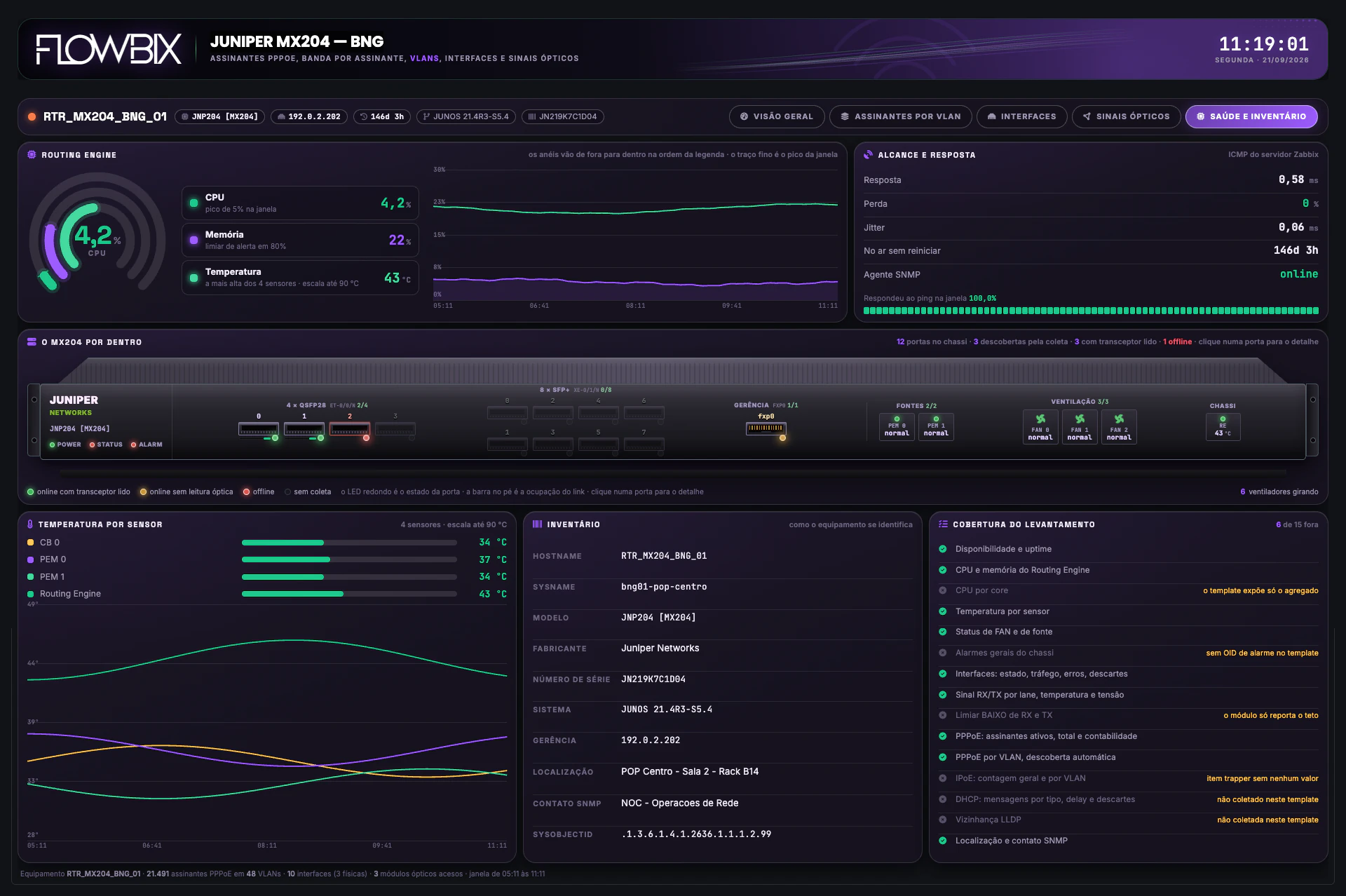Click the Agente SNMP 'online' status value
Image resolution: width=1346 pixels, height=896 pixels.
click(x=1299, y=274)
